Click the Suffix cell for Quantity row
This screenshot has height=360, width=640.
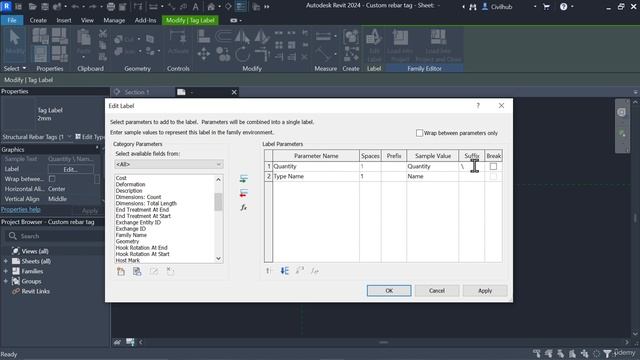click(471, 167)
